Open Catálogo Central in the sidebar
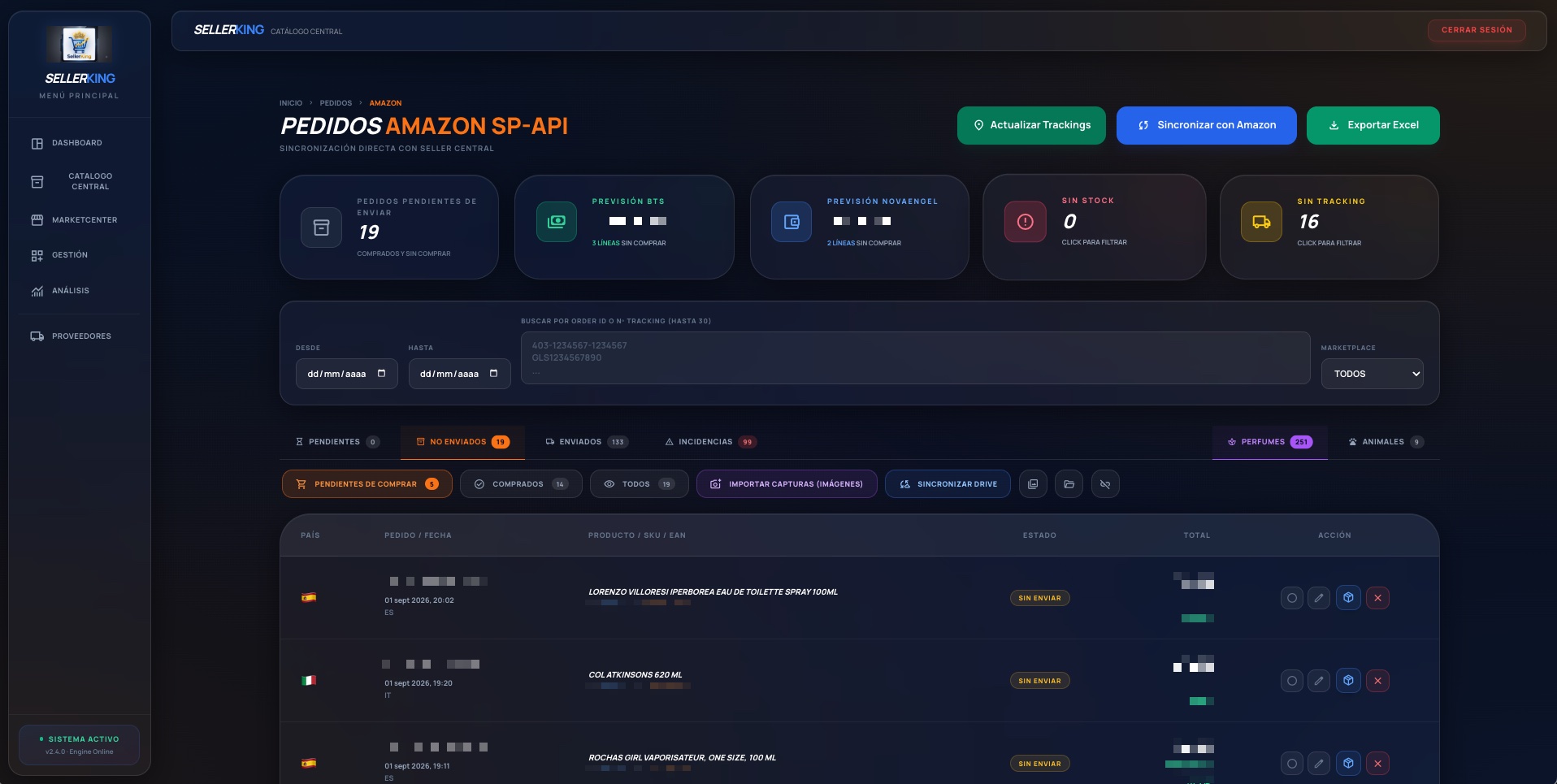 (x=79, y=181)
